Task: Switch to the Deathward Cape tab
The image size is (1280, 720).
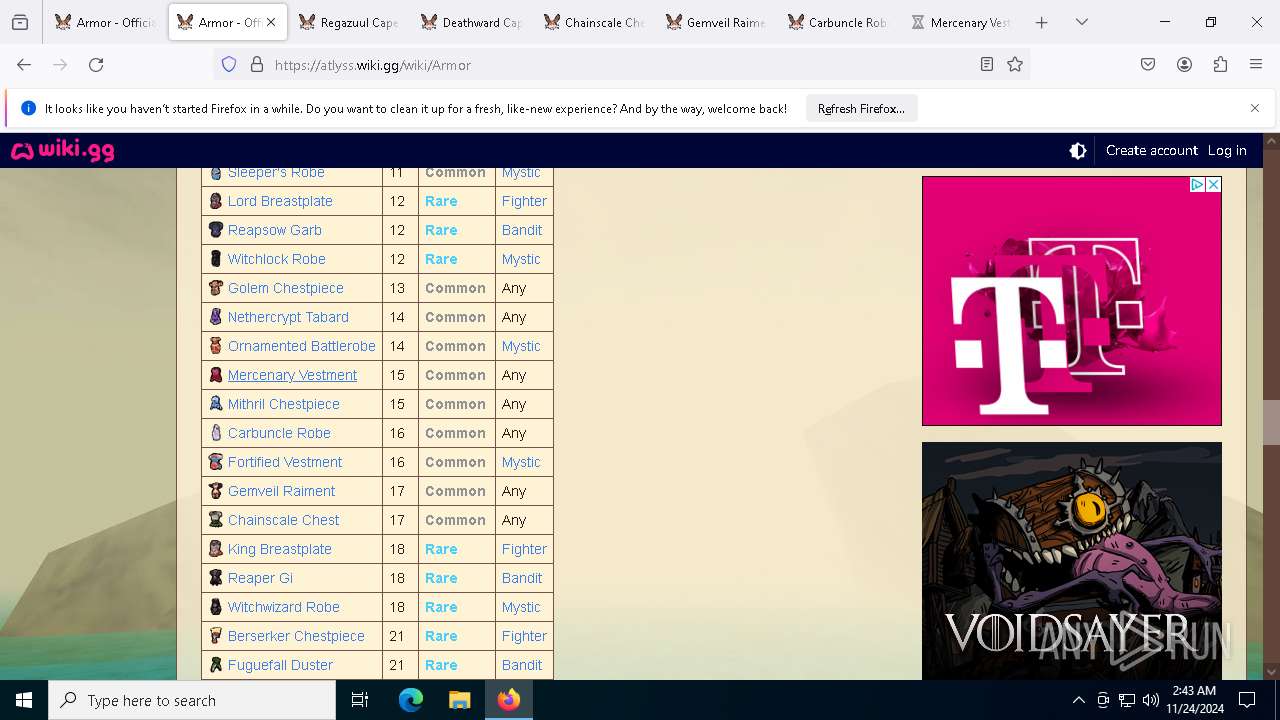Action: [x=470, y=22]
